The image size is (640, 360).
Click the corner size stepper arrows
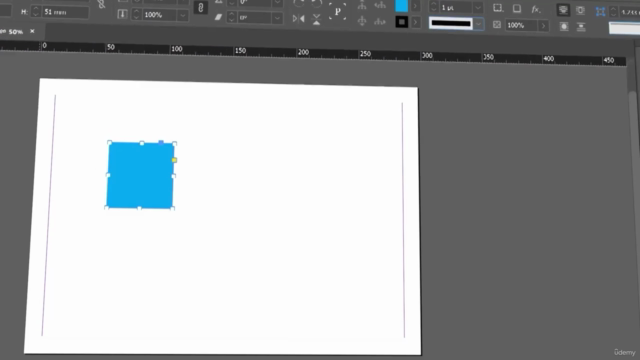coord(613,12)
